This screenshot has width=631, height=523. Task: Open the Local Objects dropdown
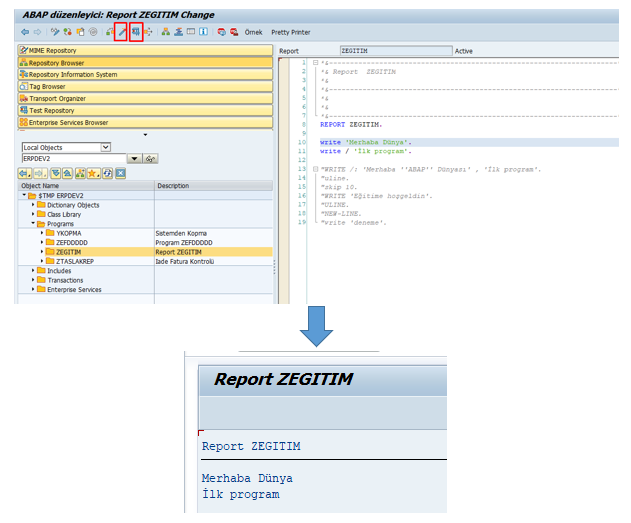click(x=105, y=147)
